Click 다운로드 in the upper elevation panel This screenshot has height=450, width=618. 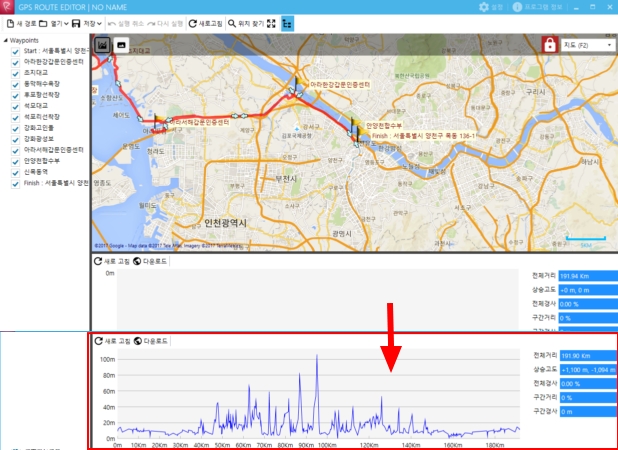[150, 261]
